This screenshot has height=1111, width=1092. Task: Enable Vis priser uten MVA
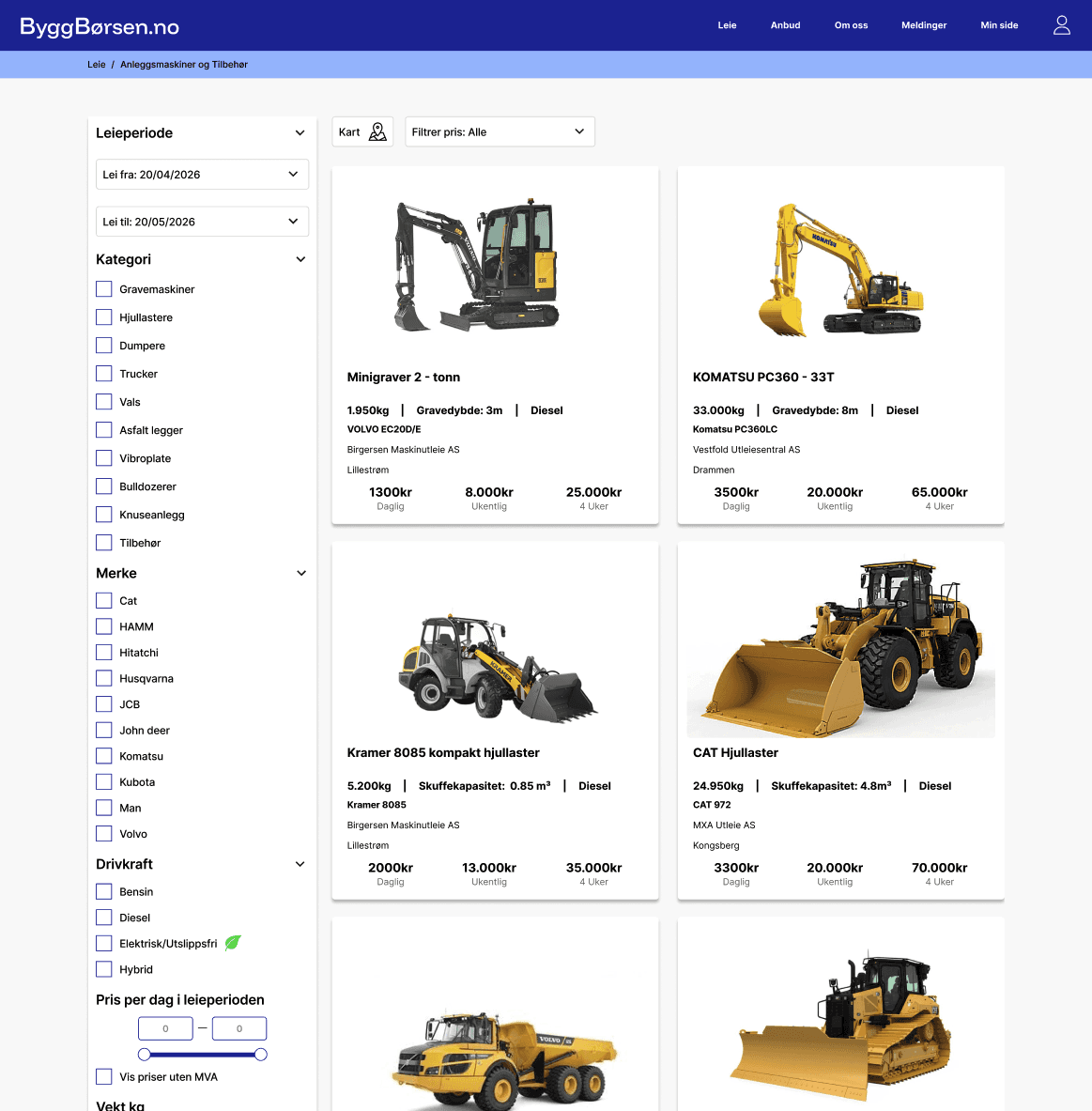click(x=104, y=1077)
